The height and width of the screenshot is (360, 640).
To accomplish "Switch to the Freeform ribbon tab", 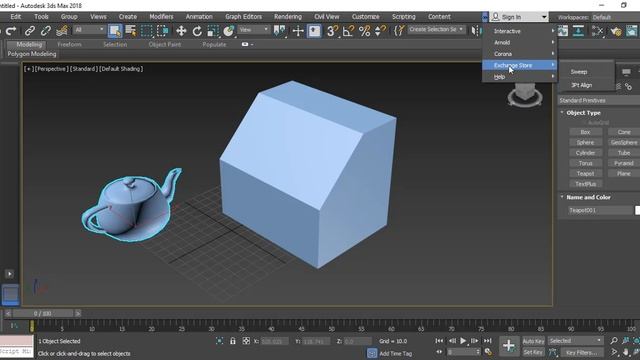I will (69, 44).
